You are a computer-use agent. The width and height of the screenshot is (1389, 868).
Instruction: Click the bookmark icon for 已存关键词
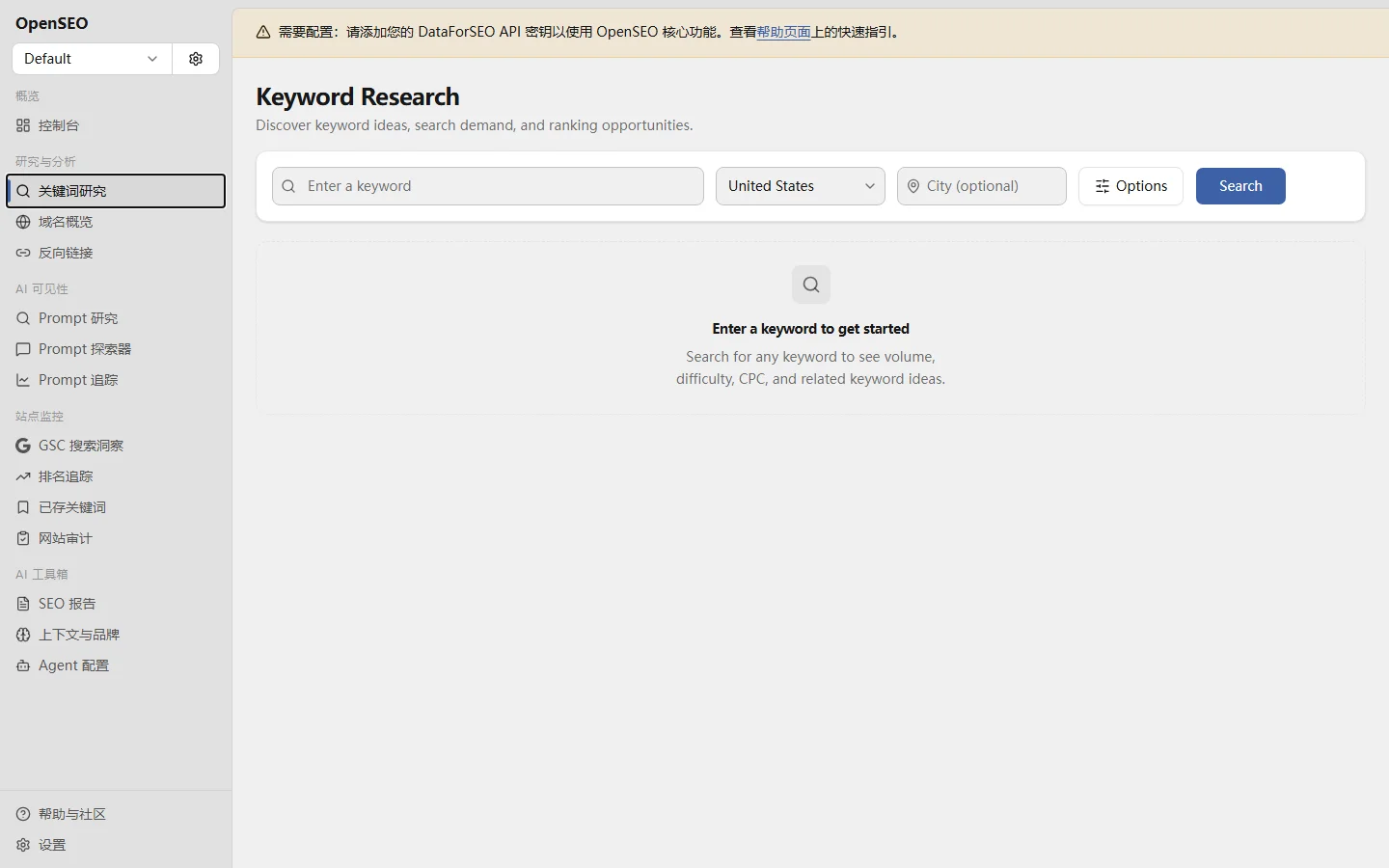pos(23,507)
